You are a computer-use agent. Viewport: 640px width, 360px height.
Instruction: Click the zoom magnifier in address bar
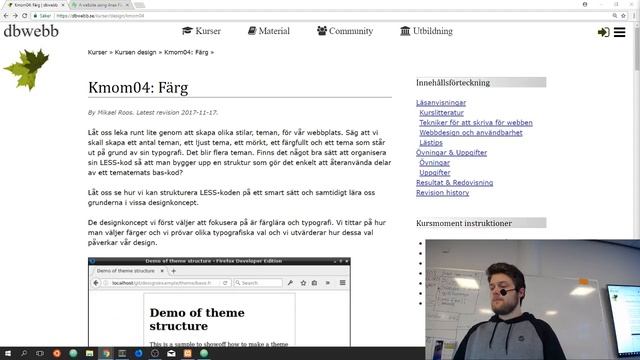615,16
